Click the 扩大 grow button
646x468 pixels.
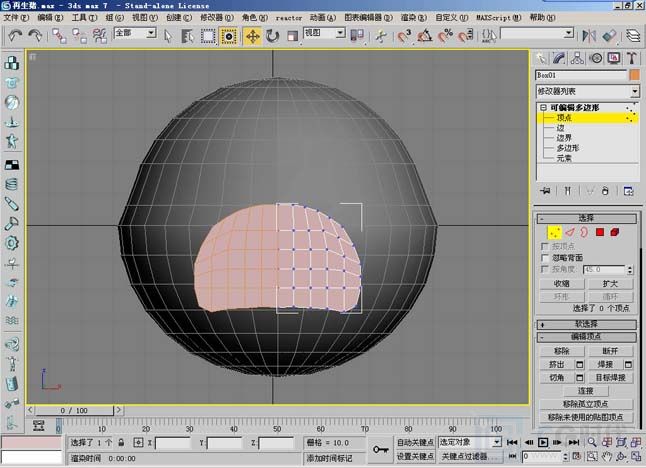[x=610, y=283]
